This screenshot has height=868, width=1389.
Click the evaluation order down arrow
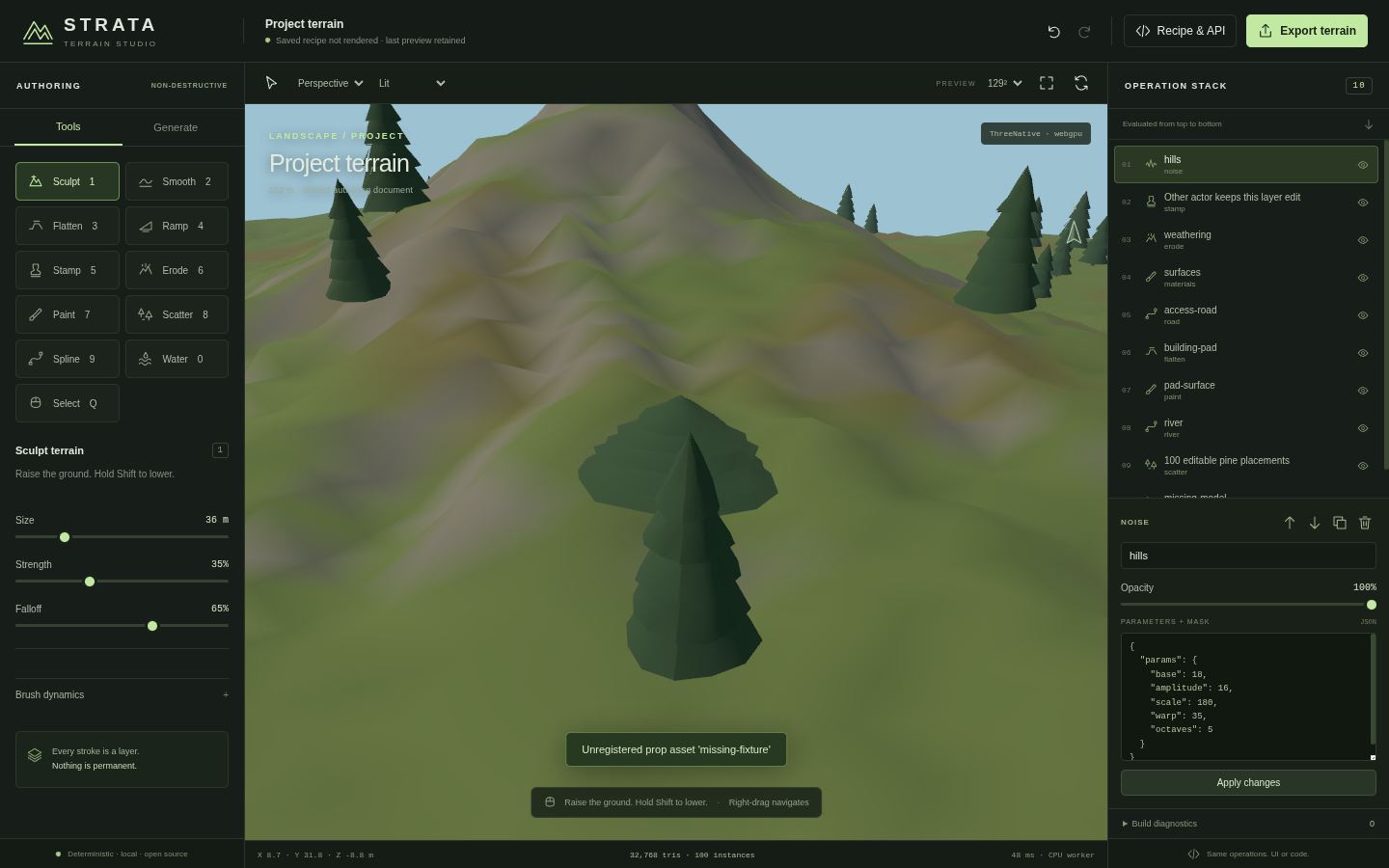click(1369, 124)
